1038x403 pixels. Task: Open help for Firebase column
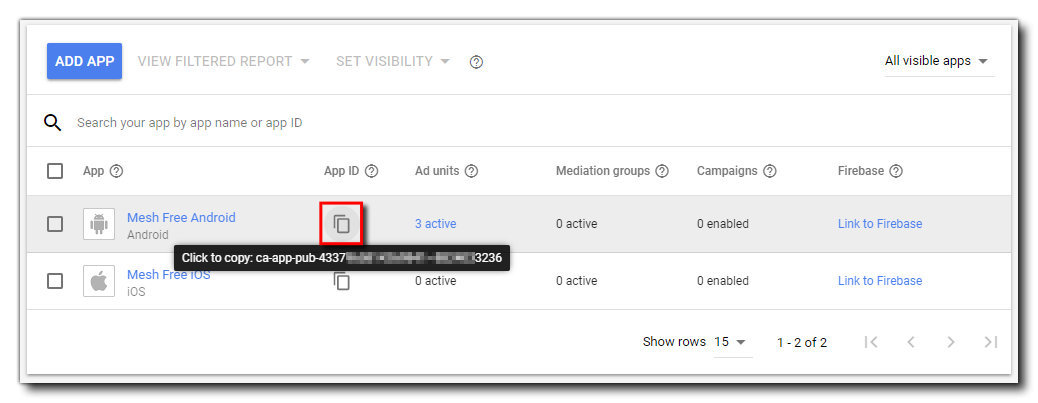[896, 171]
